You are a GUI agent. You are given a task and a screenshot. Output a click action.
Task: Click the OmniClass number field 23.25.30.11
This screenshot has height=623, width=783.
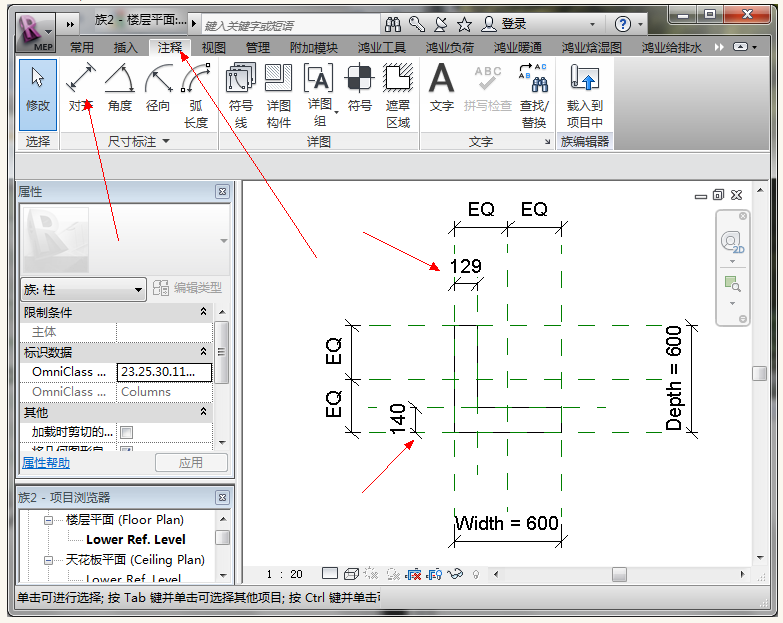pyautogui.click(x=165, y=372)
